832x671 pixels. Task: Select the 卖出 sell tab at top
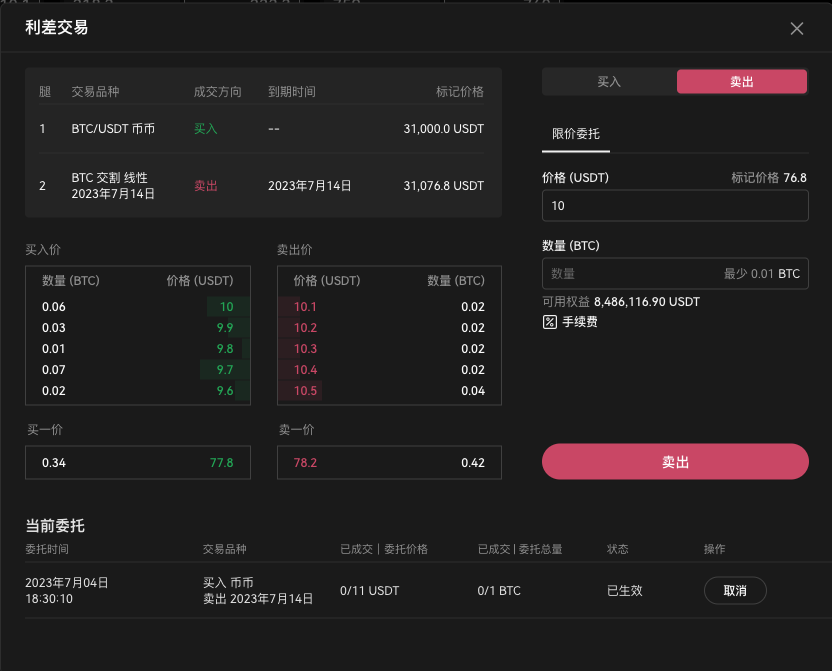pos(741,82)
